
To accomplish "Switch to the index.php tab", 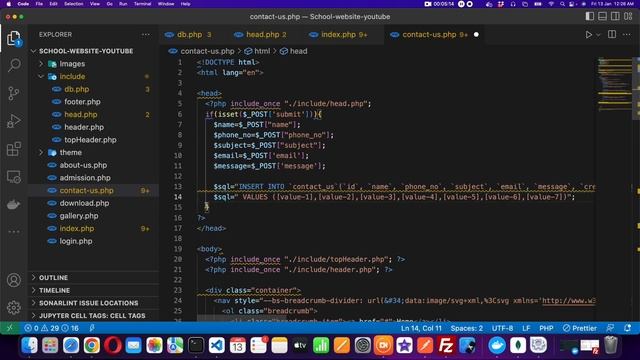I will coord(338,35).
